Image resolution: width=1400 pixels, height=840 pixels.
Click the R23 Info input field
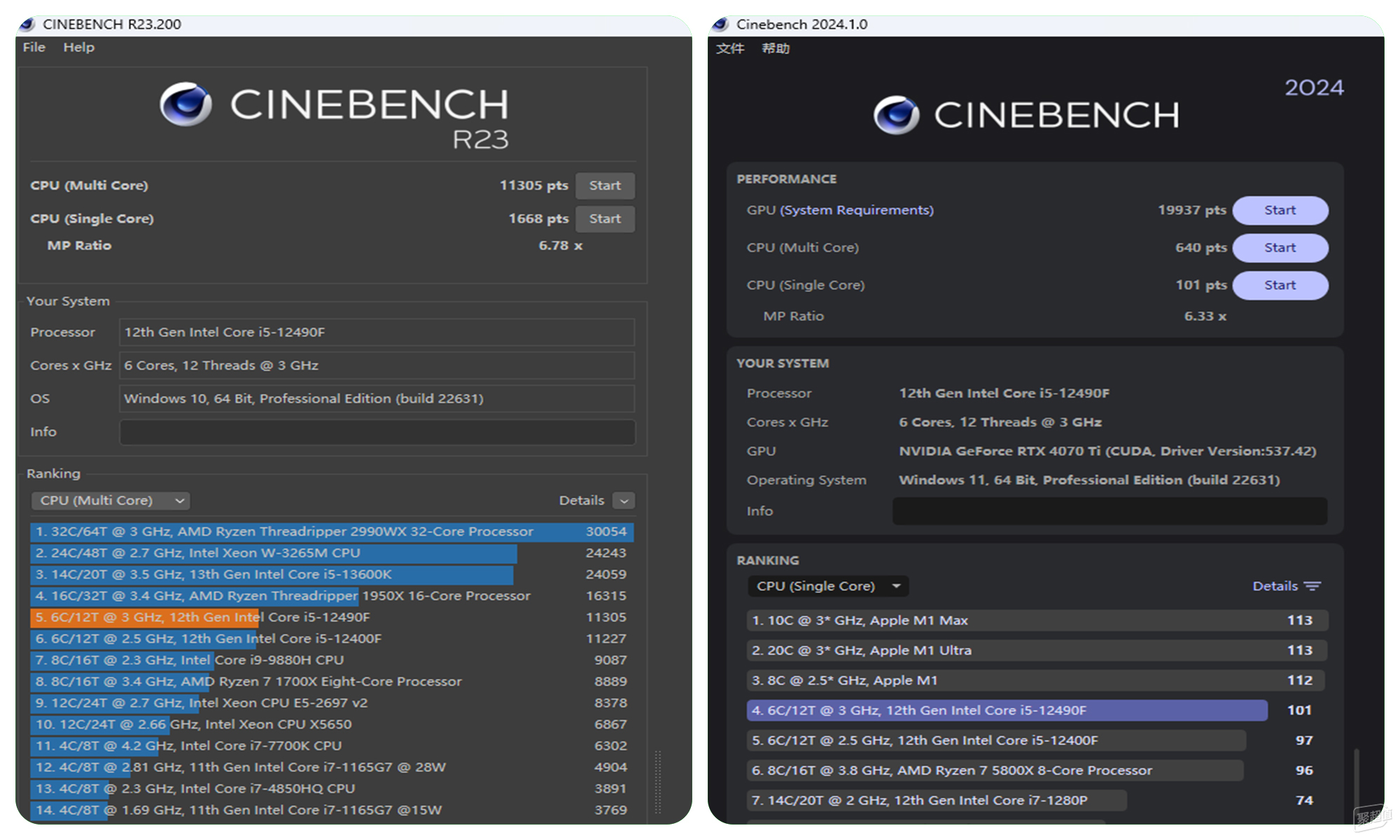point(377,432)
